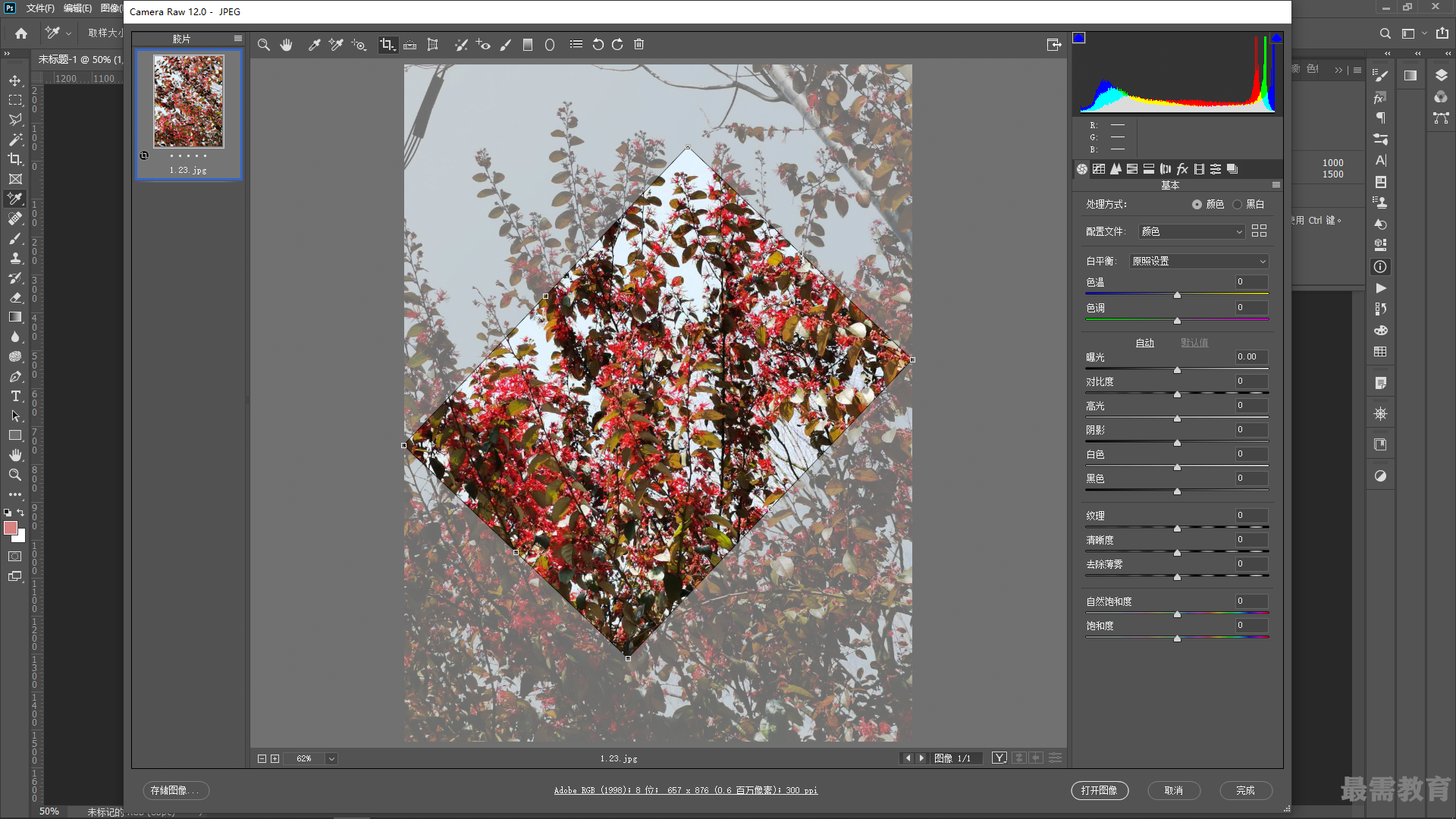The image size is (1456, 819).
Task: Activate the Crop tool in Camera Raw
Action: pyautogui.click(x=388, y=45)
